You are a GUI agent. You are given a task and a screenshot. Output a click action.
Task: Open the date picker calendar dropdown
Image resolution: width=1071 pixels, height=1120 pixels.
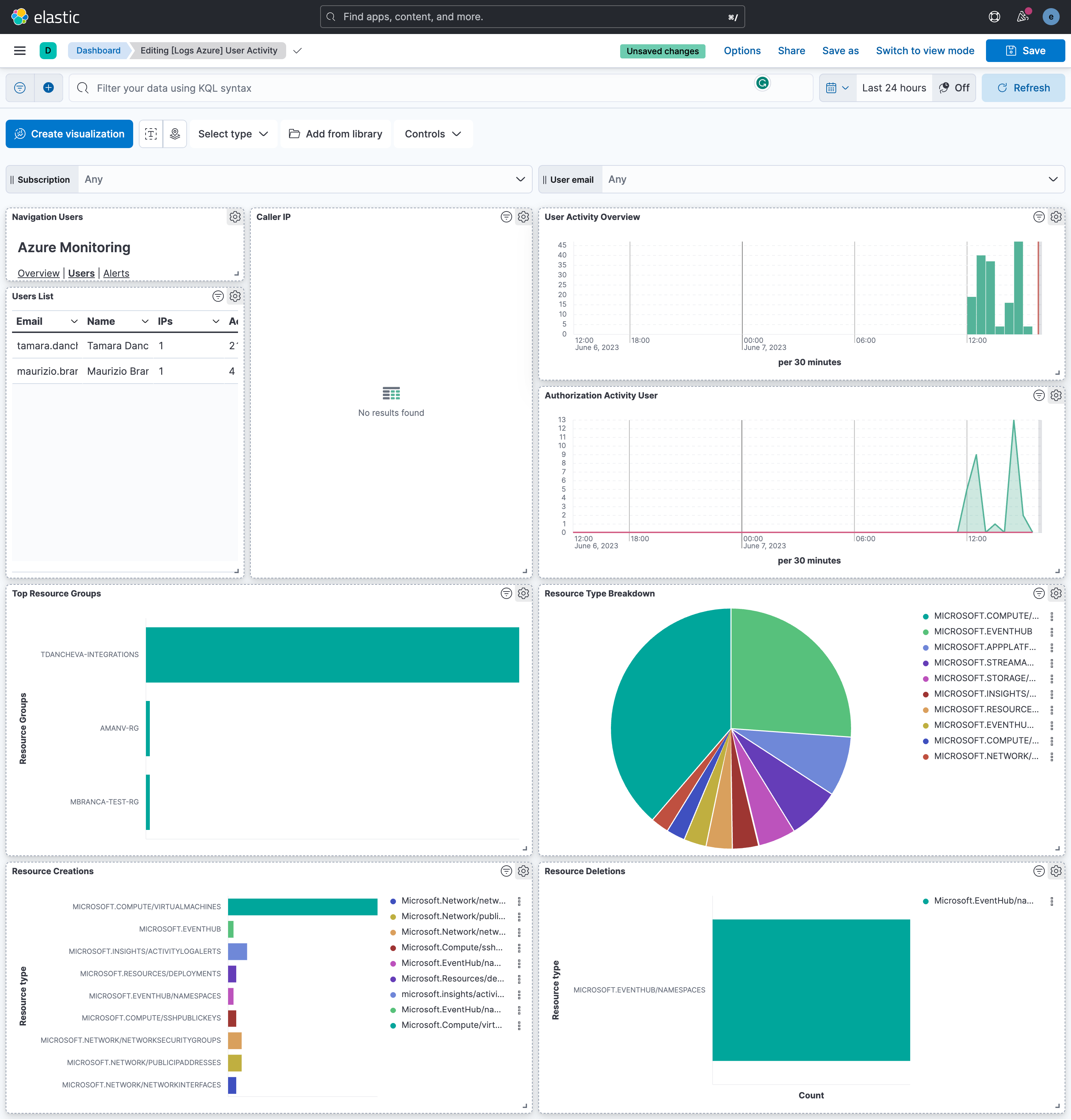837,87
